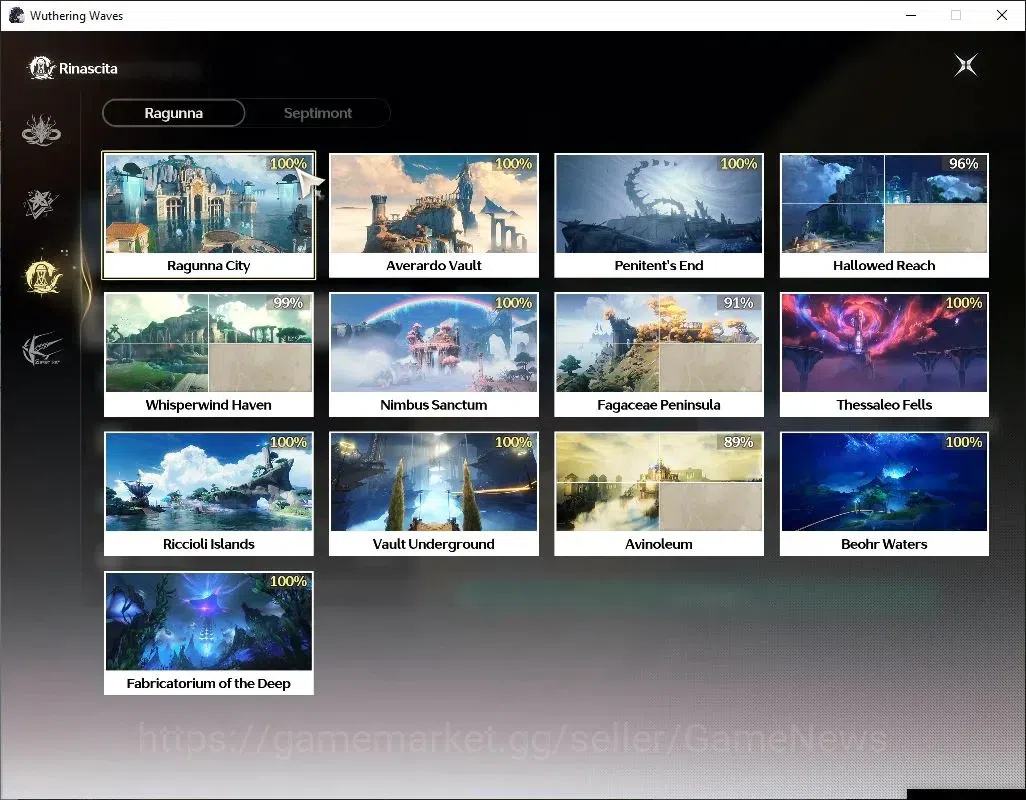This screenshot has height=800, width=1026.
Task: Click the Wuthering Waves title bar app icon
Action: [16, 15]
